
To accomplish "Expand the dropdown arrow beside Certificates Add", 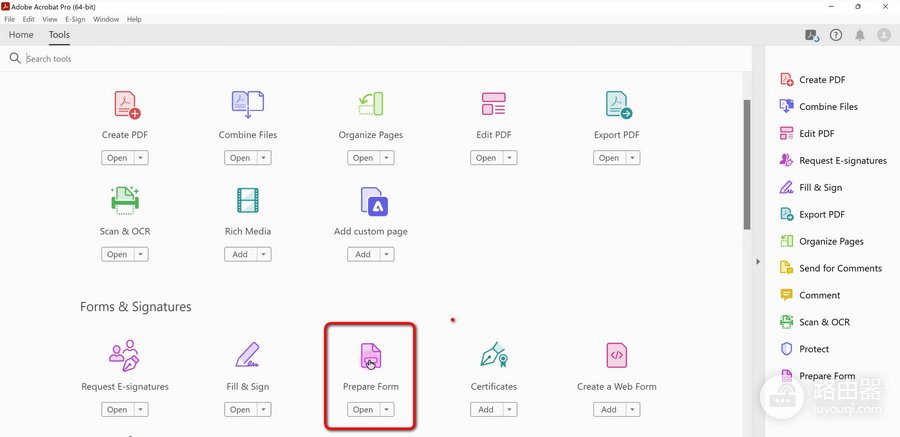I will click(x=510, y=409).
